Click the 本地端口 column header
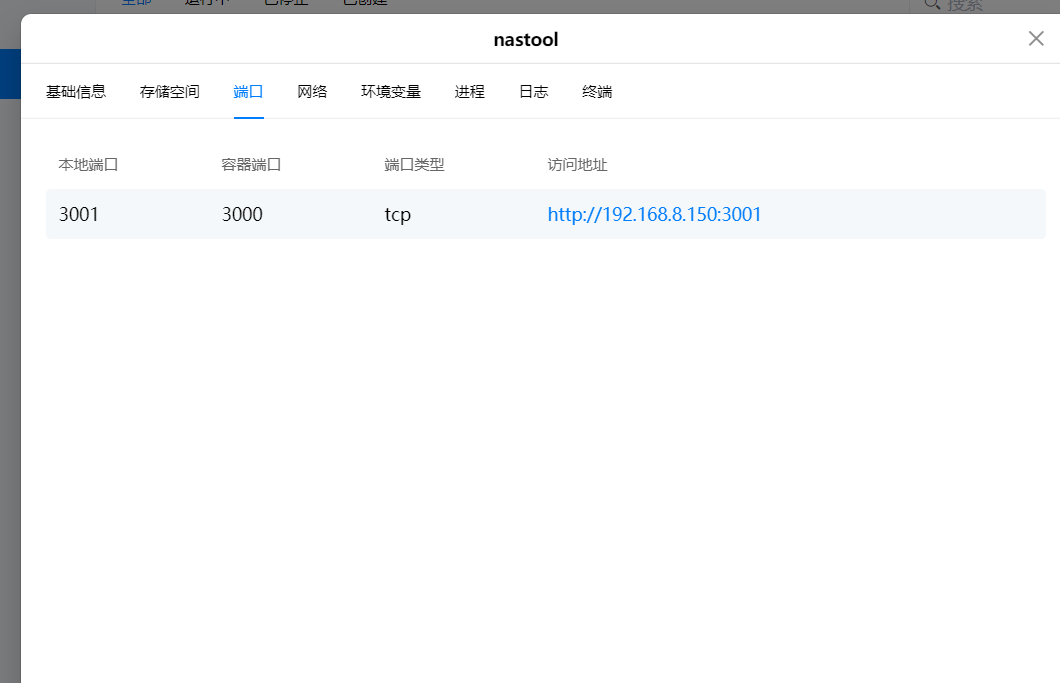Screen dimensions: 1060x683 [89, 165]
